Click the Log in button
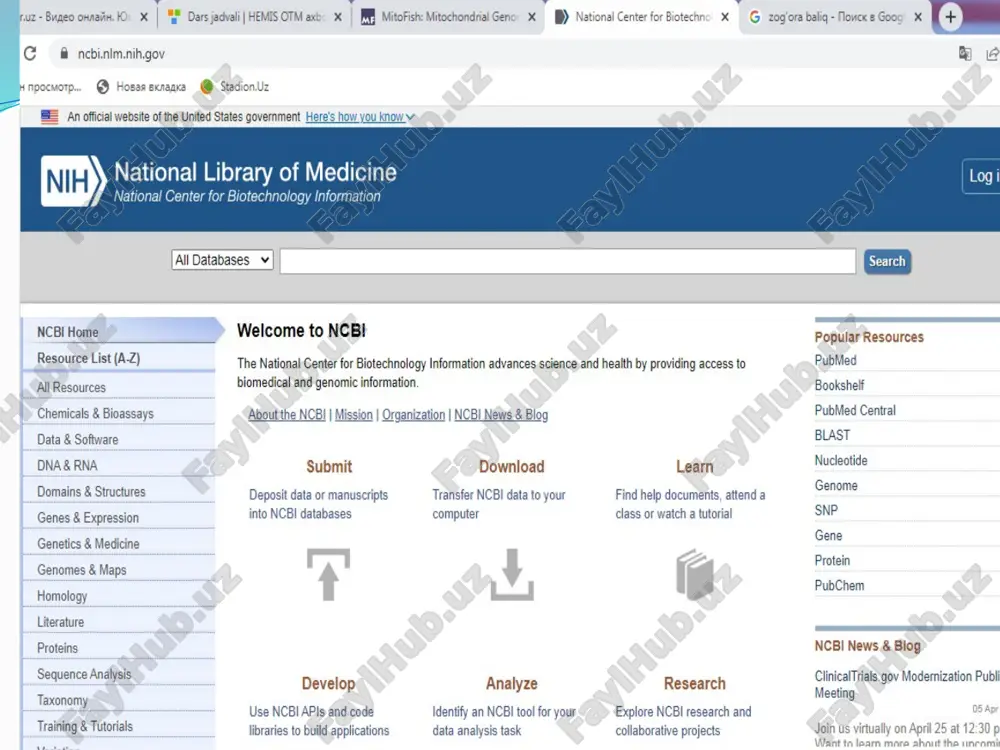 pos(981,176)
